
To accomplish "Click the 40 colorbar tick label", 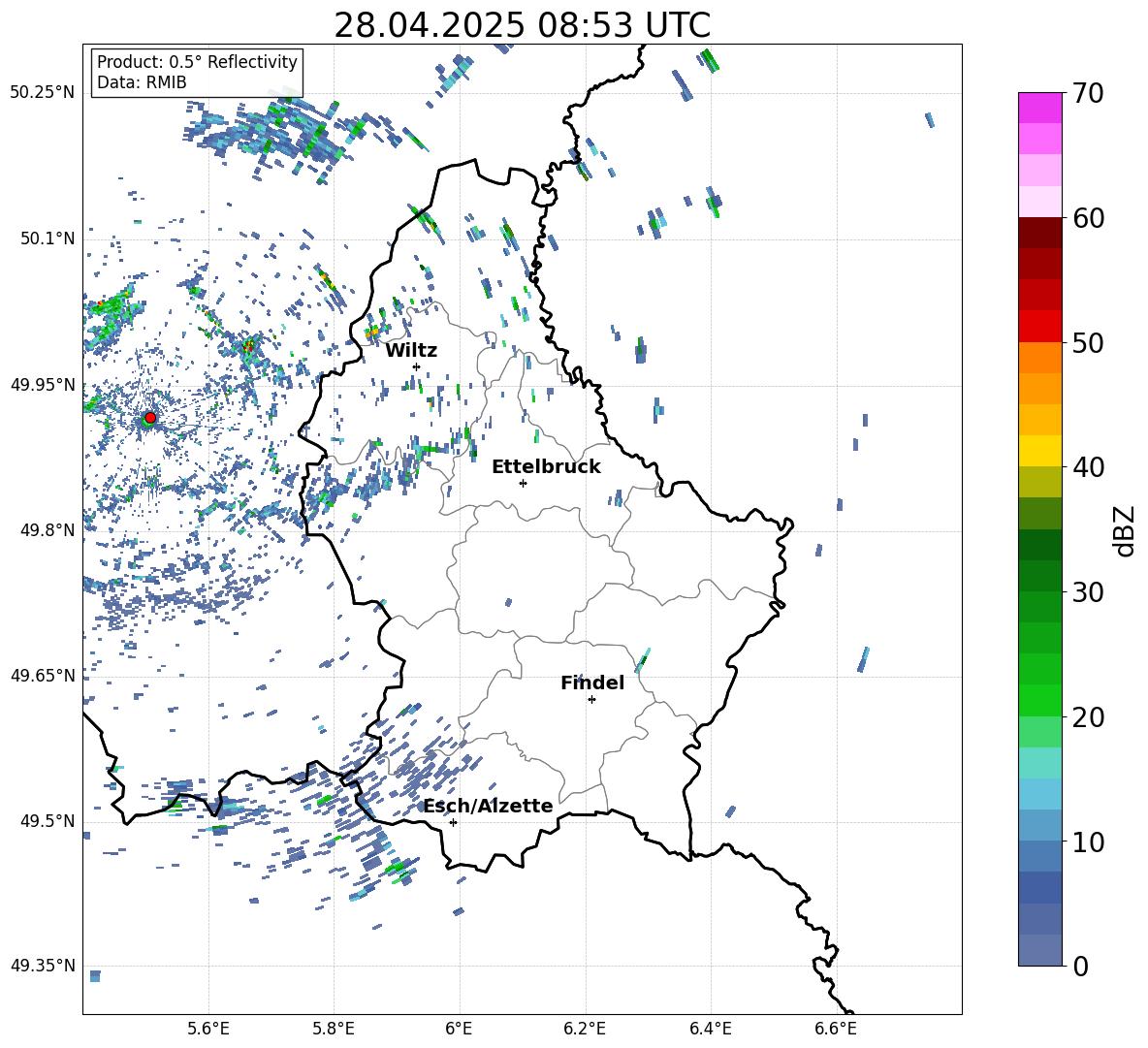I will [x=1087, y=467].
